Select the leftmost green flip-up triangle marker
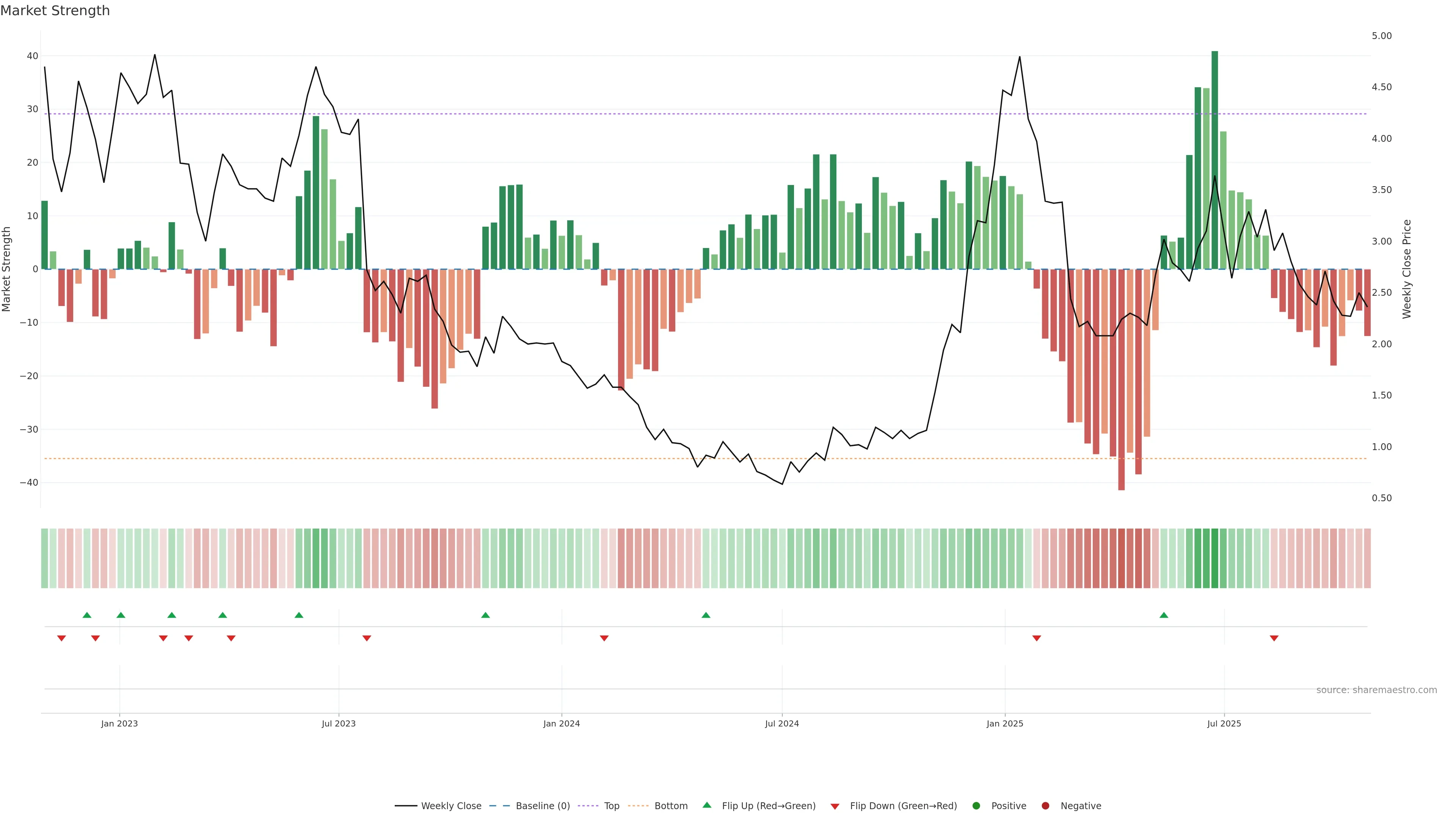This screenshot has height=819, width=1456. click(x=87, y=615)
